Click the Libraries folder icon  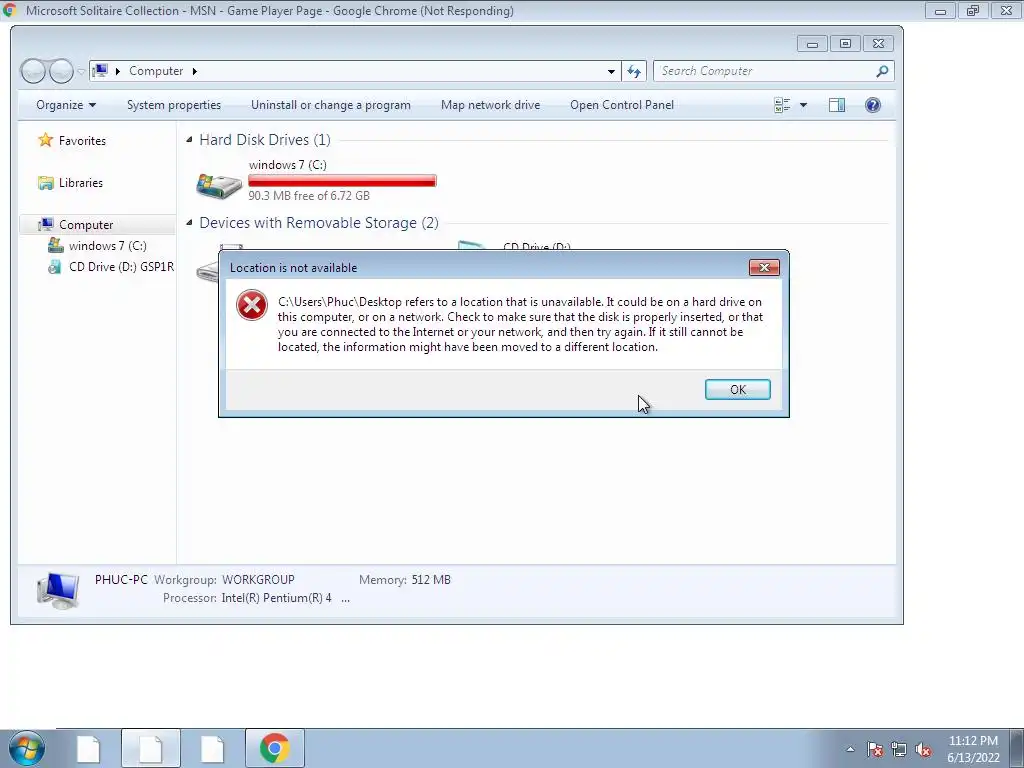46,183
